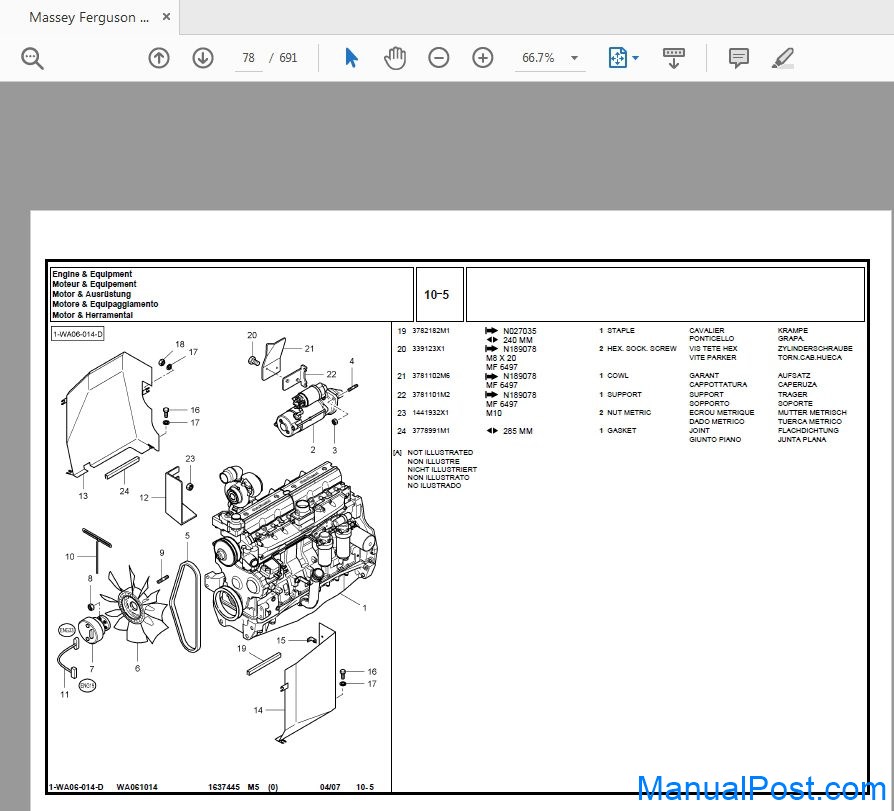Click the FLACHDICHTUNG German translation
894x811 pixels.
(808, 431)
